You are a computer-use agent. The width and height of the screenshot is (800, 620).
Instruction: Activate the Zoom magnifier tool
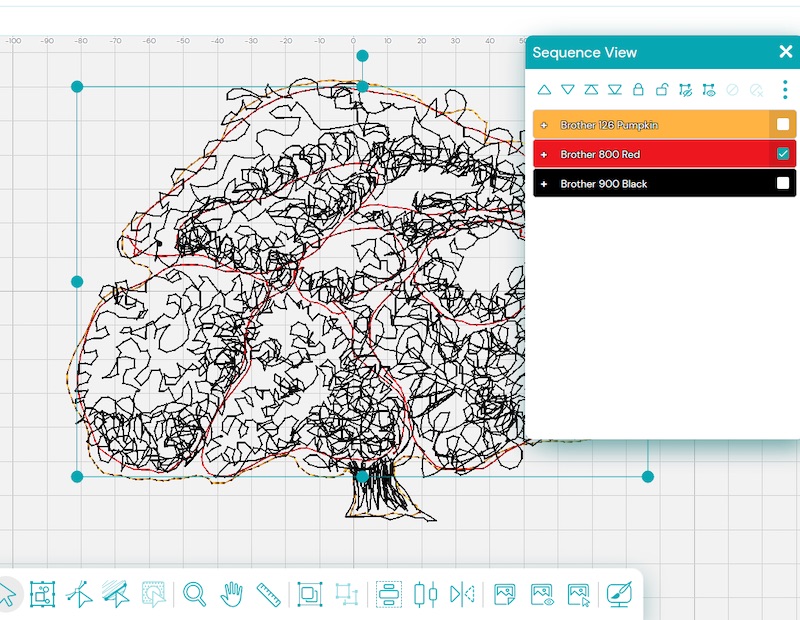[194, 594]
